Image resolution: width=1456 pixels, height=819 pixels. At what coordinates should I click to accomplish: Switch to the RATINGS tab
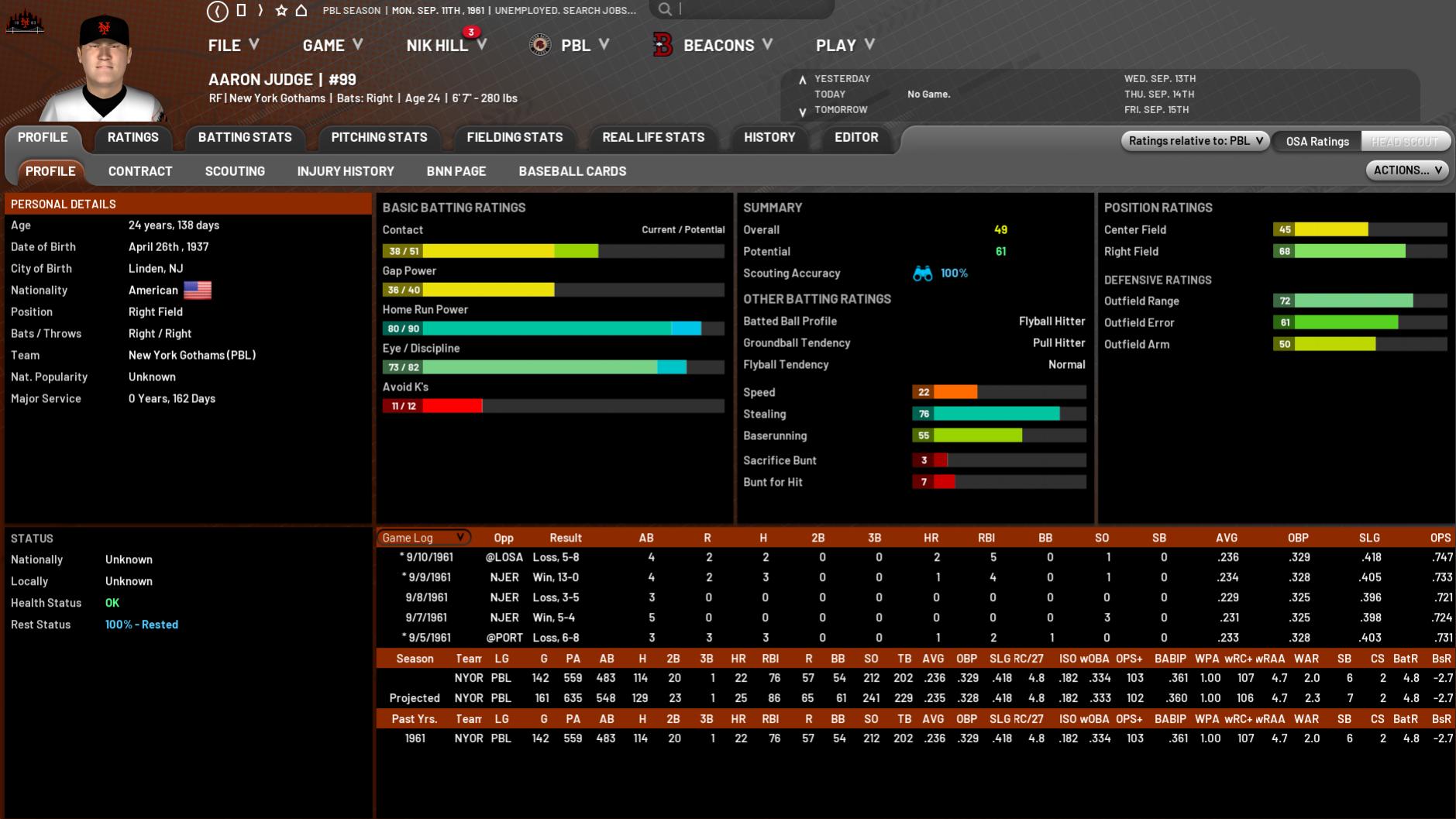[x=133, y=137]
